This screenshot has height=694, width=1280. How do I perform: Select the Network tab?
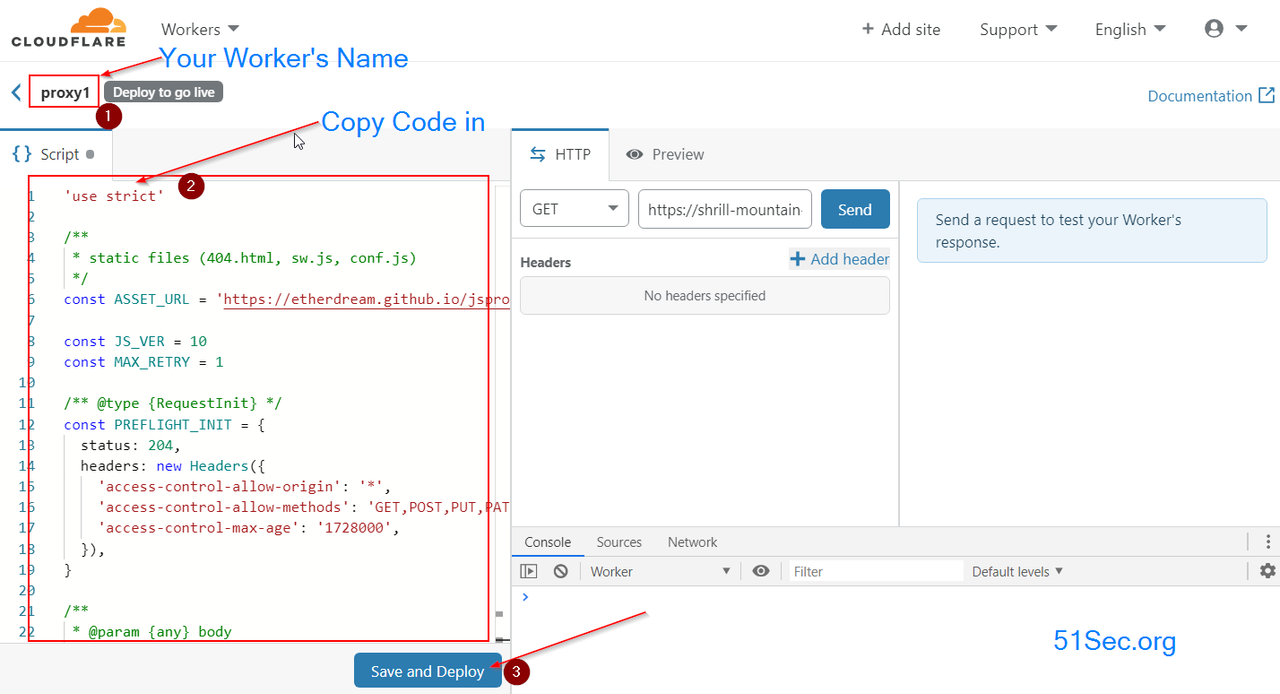[693, 542]
